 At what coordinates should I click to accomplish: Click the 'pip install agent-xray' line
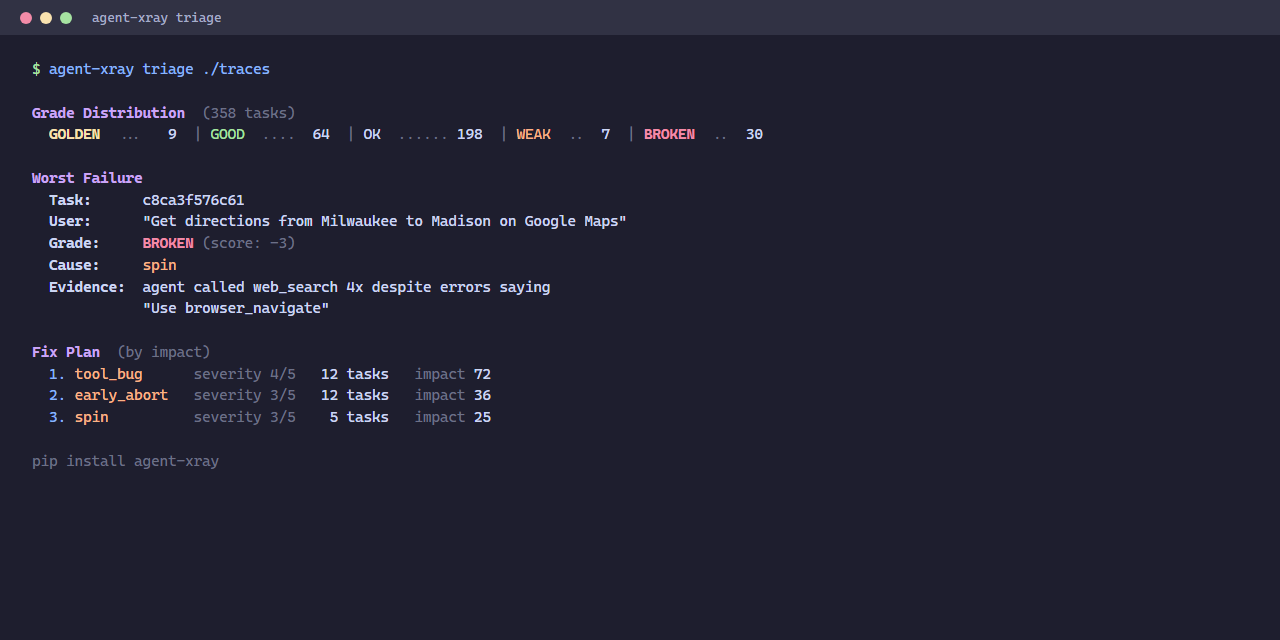(125, 461)
